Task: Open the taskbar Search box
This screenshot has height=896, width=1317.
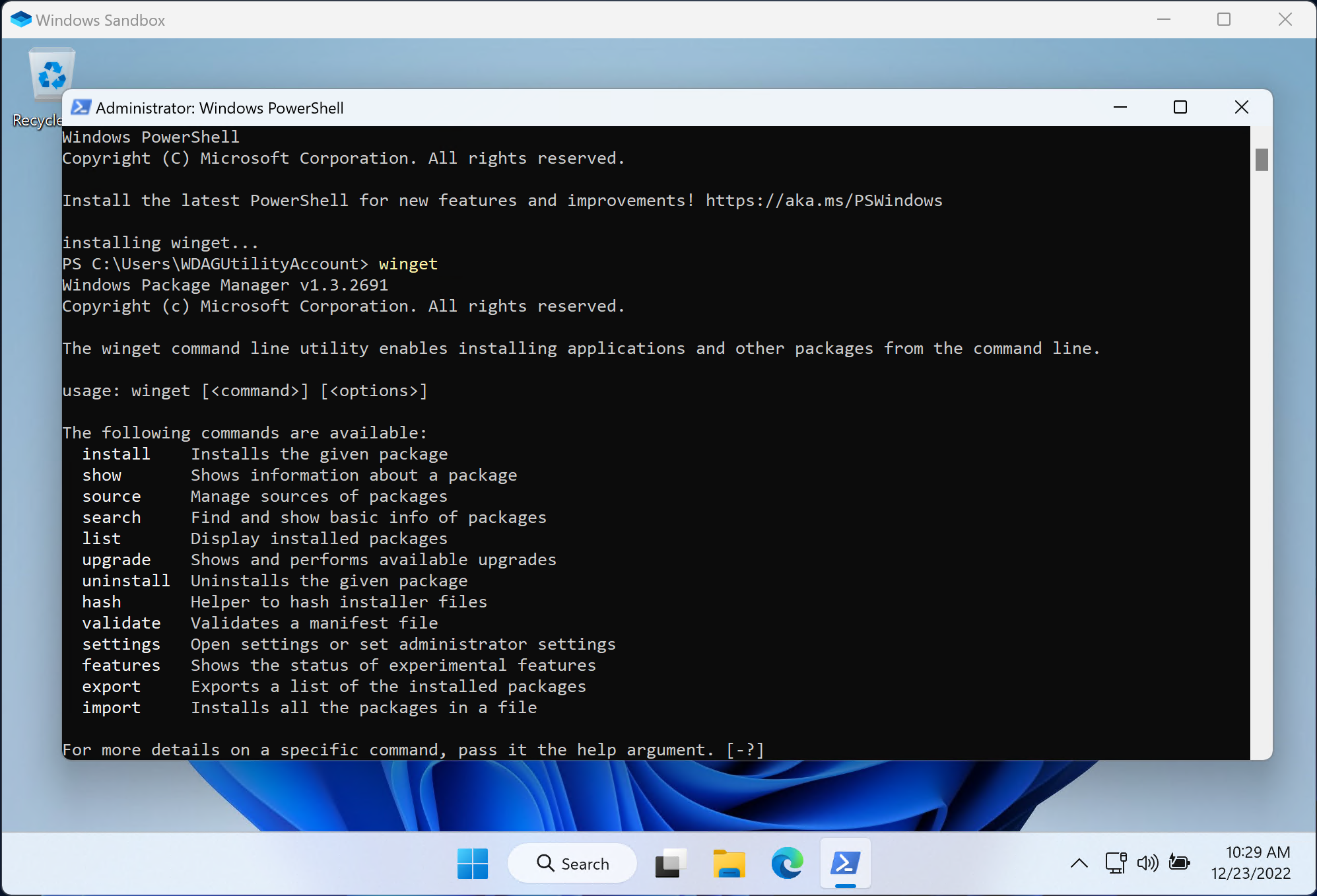Action: 572,864
